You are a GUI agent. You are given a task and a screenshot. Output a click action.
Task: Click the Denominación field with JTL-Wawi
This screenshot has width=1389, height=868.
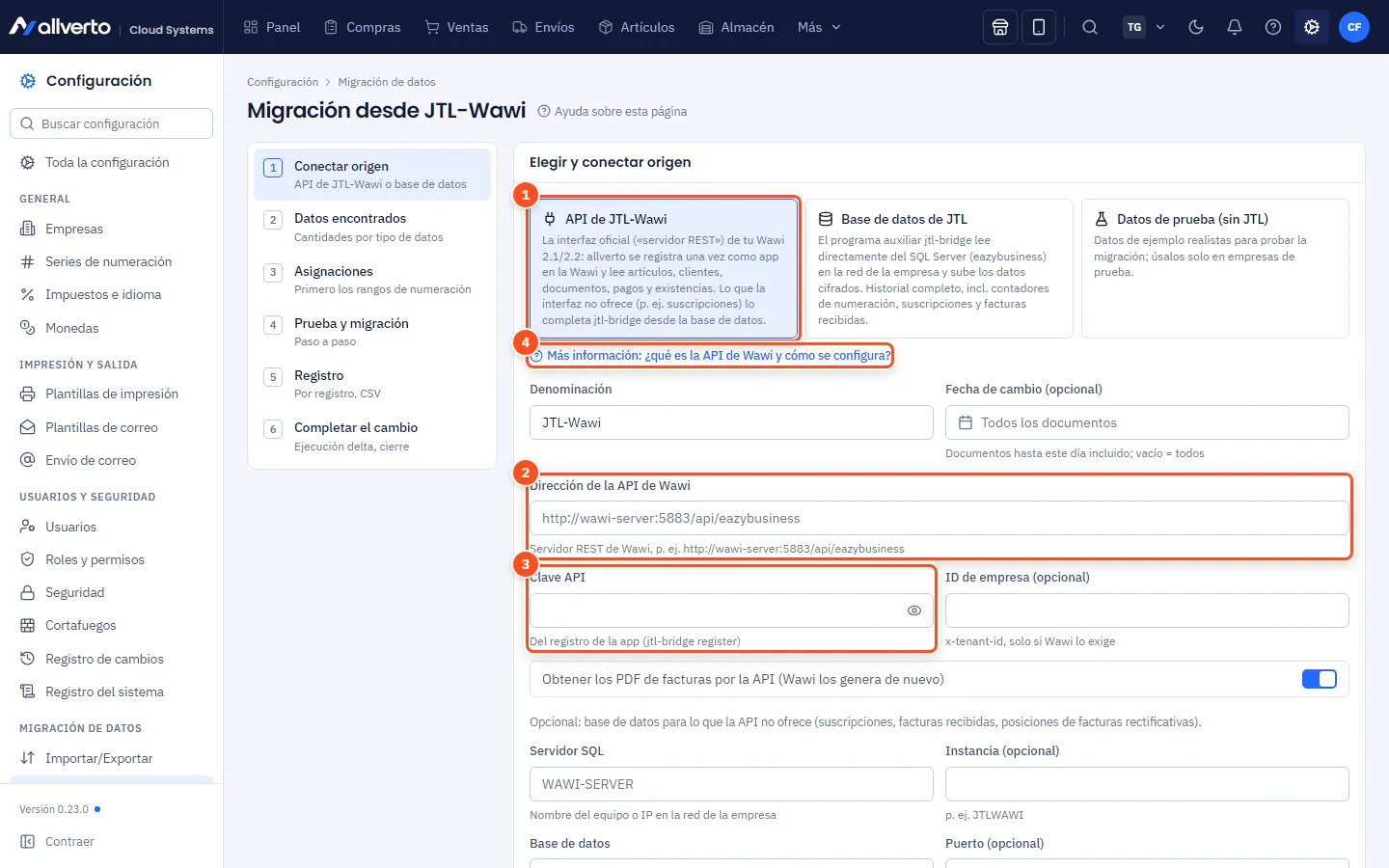point(731,422)
